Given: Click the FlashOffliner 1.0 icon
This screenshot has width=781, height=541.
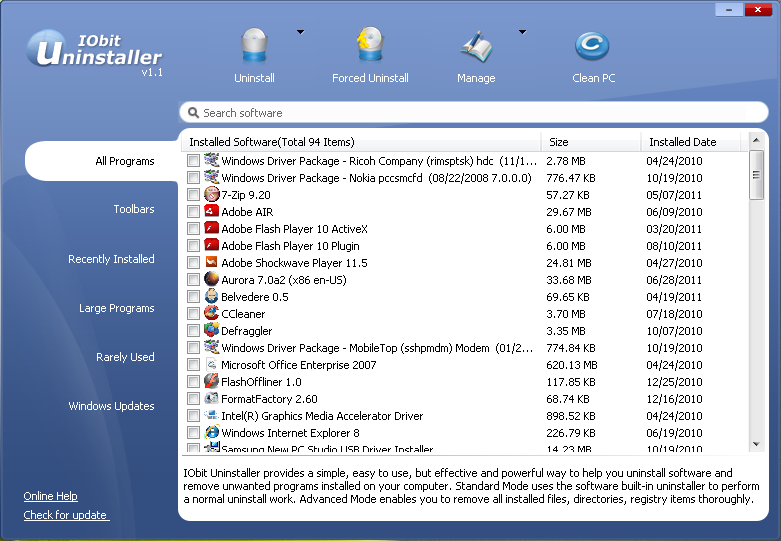Looking at the screenshot, I should pyautogui.click(x=212, y=381).
